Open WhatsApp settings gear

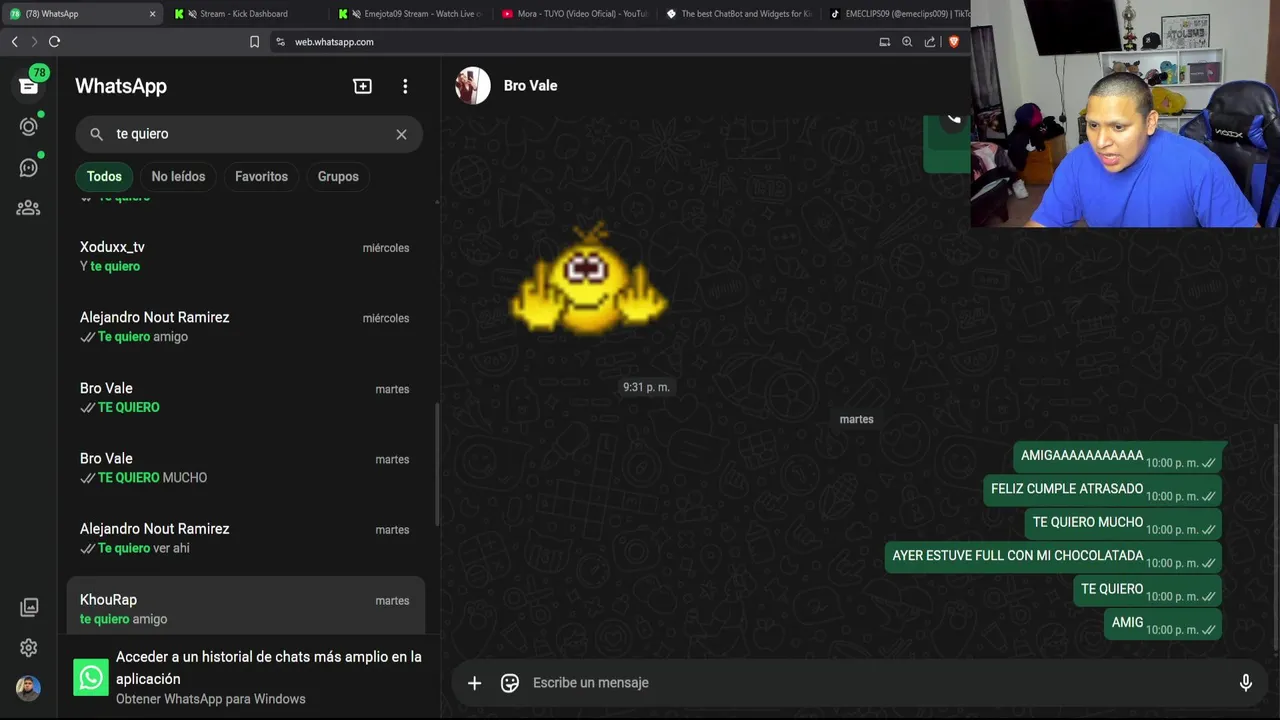pos(28,648)
